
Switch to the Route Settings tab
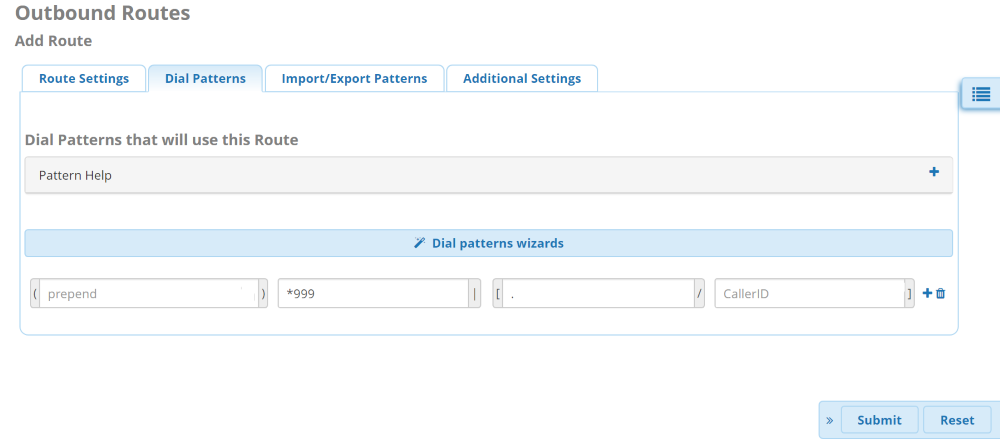point(84,79)
